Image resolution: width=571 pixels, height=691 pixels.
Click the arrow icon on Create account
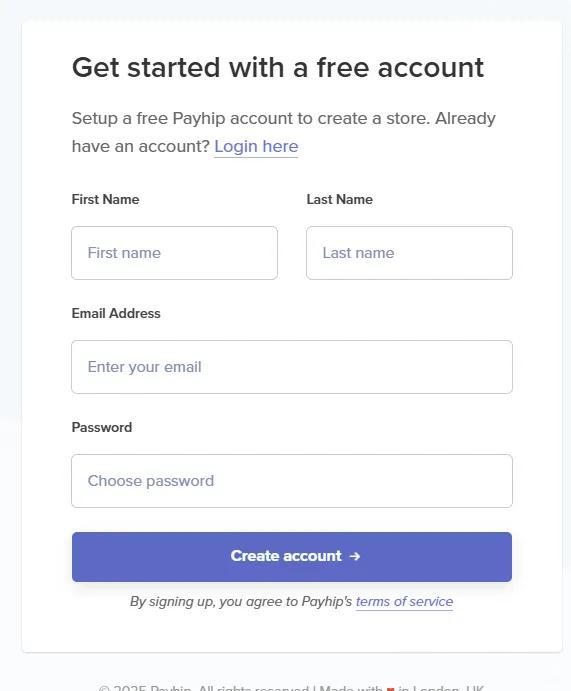tap(355, 557)
